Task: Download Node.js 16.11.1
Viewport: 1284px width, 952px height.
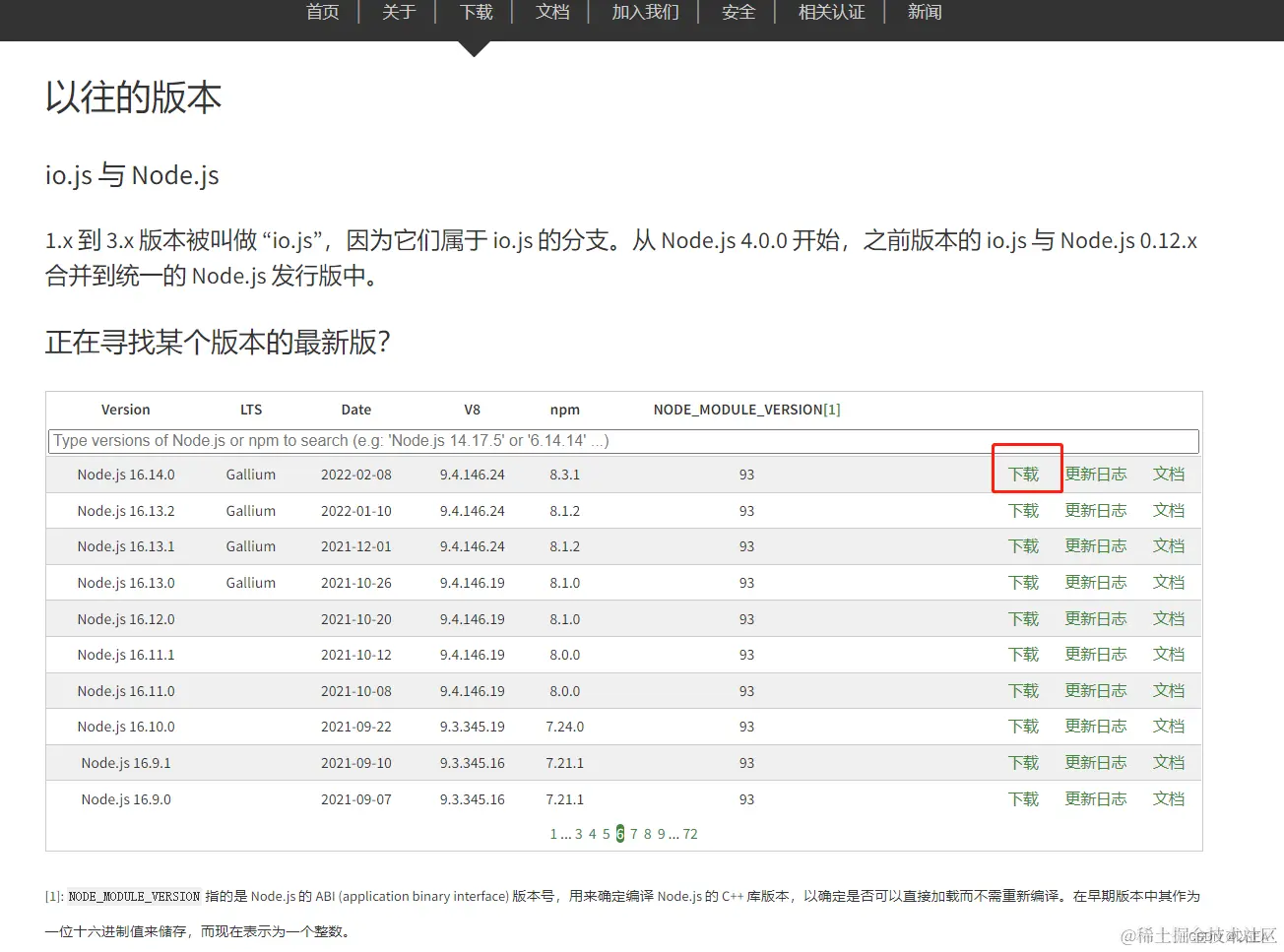Action: tap(1023, 655)
